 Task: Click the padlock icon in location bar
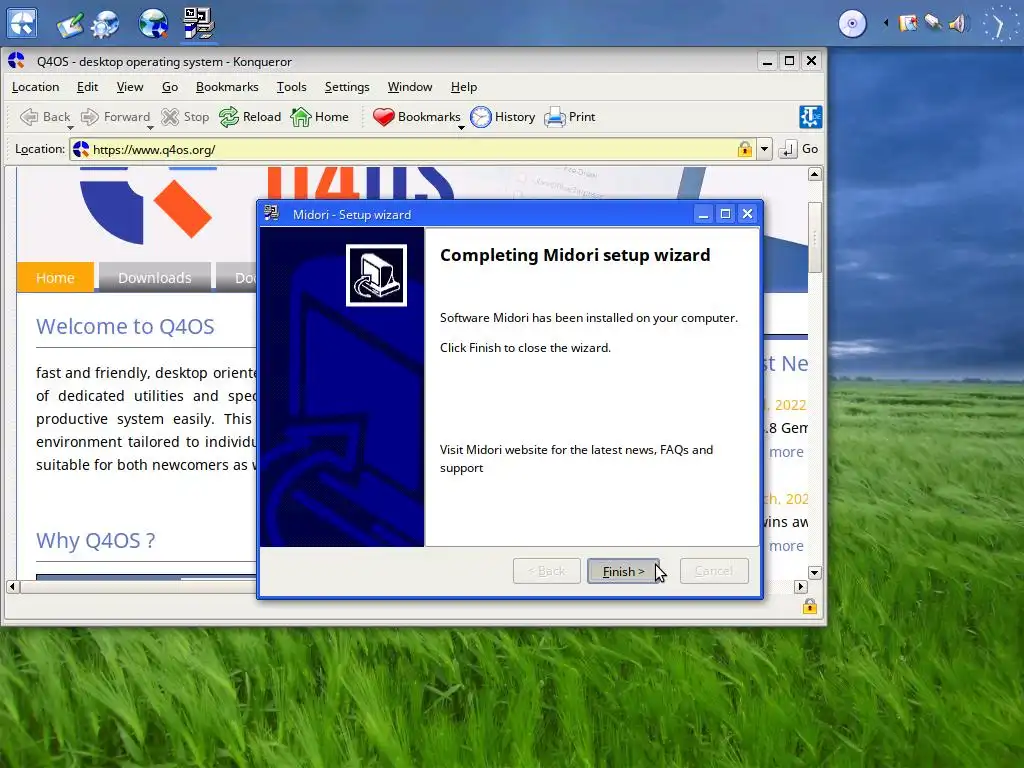coord(744,150)
